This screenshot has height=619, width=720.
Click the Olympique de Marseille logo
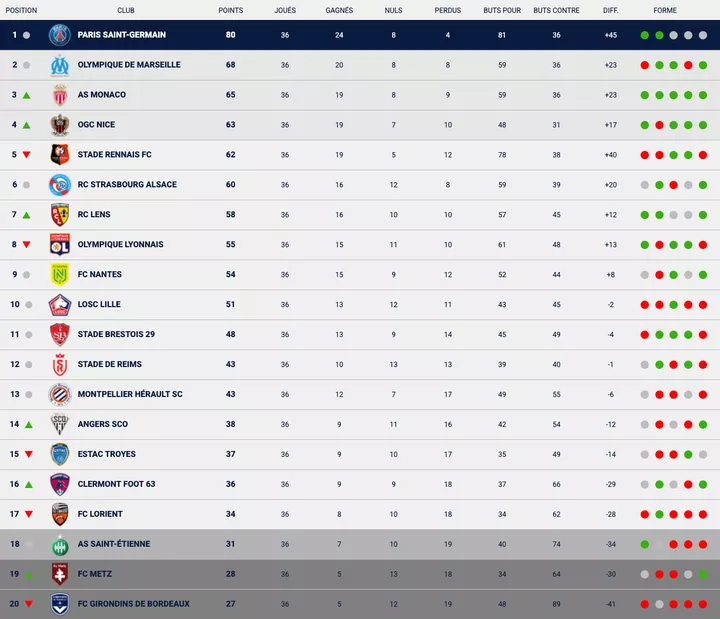(60, 65)
